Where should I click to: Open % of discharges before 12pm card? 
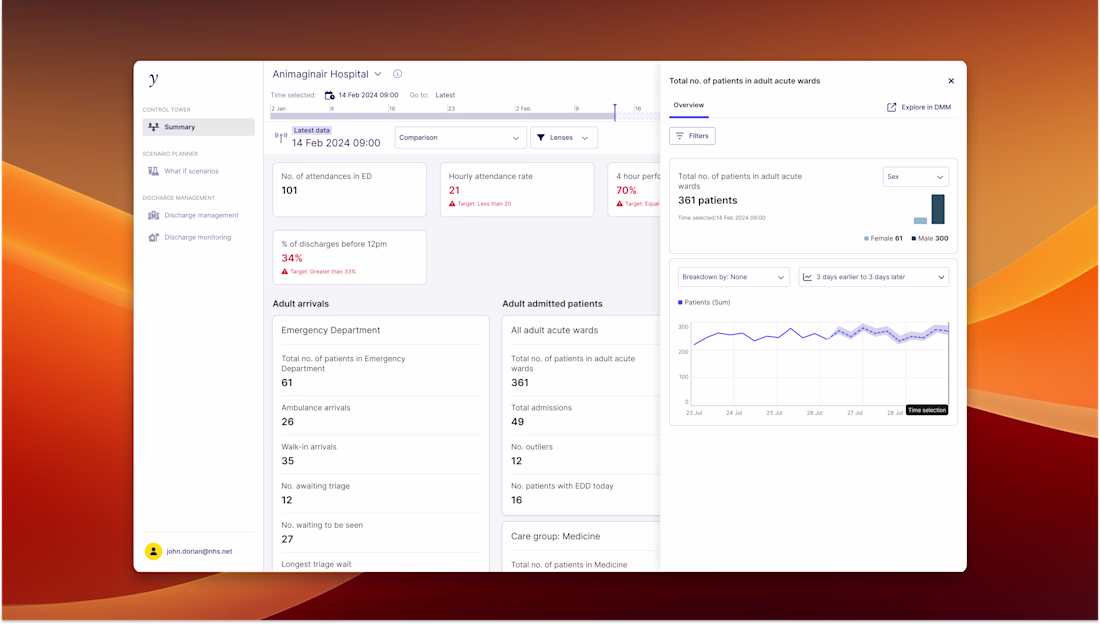[349, 258]
